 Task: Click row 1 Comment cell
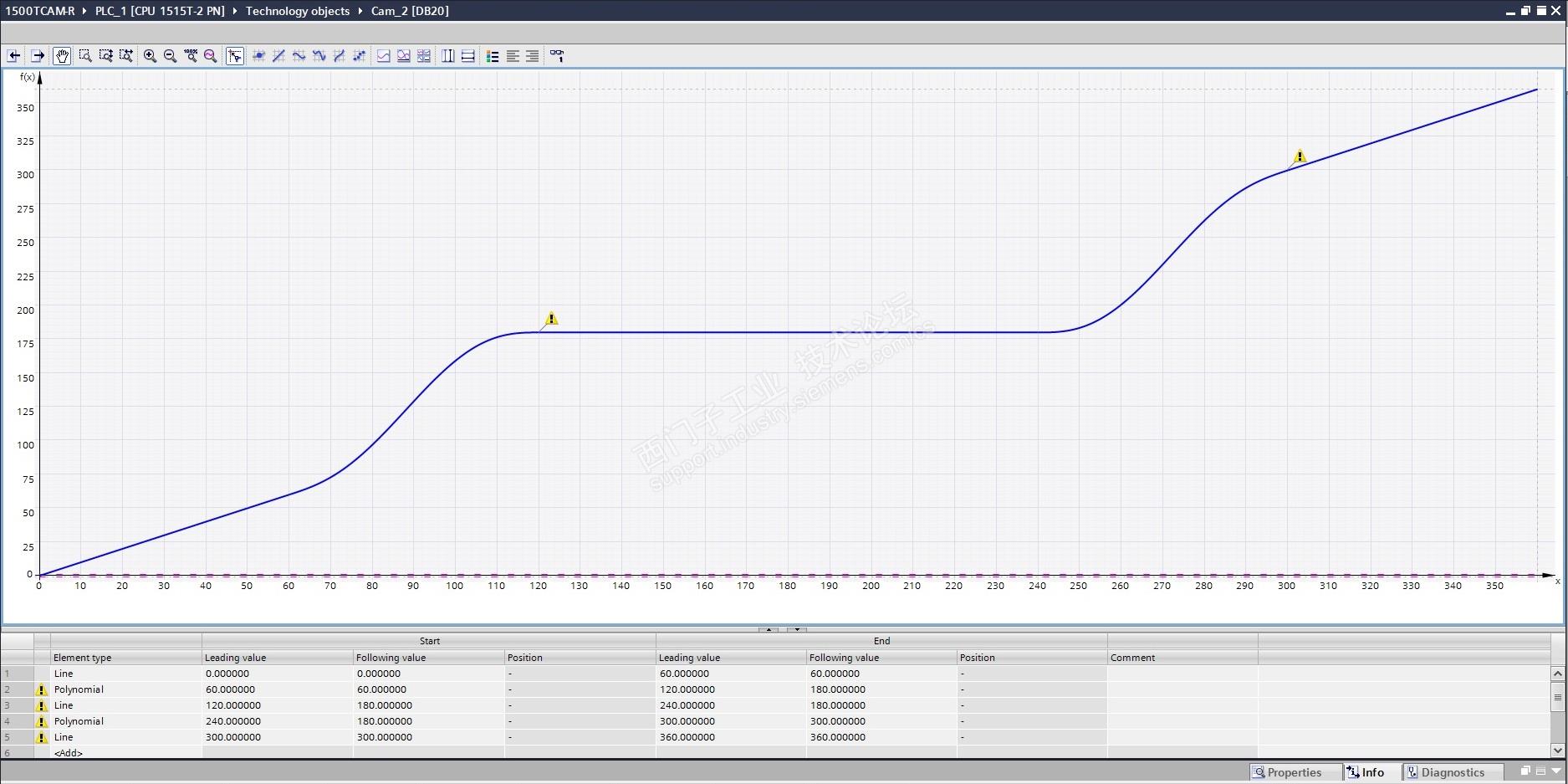pyautogui.click(x=1182, y=674)
